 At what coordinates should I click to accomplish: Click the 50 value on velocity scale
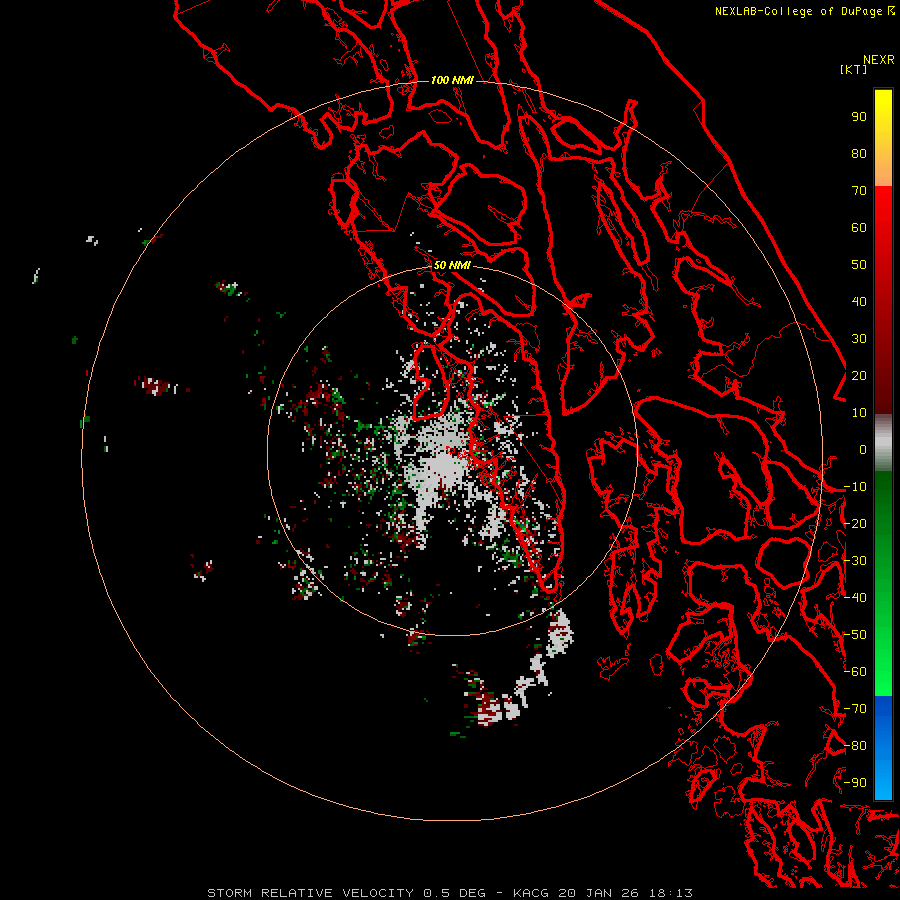pyautogui.click(x=859, y=265)
